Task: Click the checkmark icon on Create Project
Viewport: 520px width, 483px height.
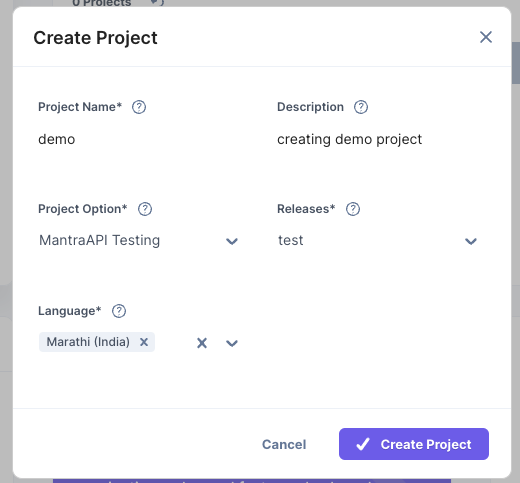Action: [363, 444]
